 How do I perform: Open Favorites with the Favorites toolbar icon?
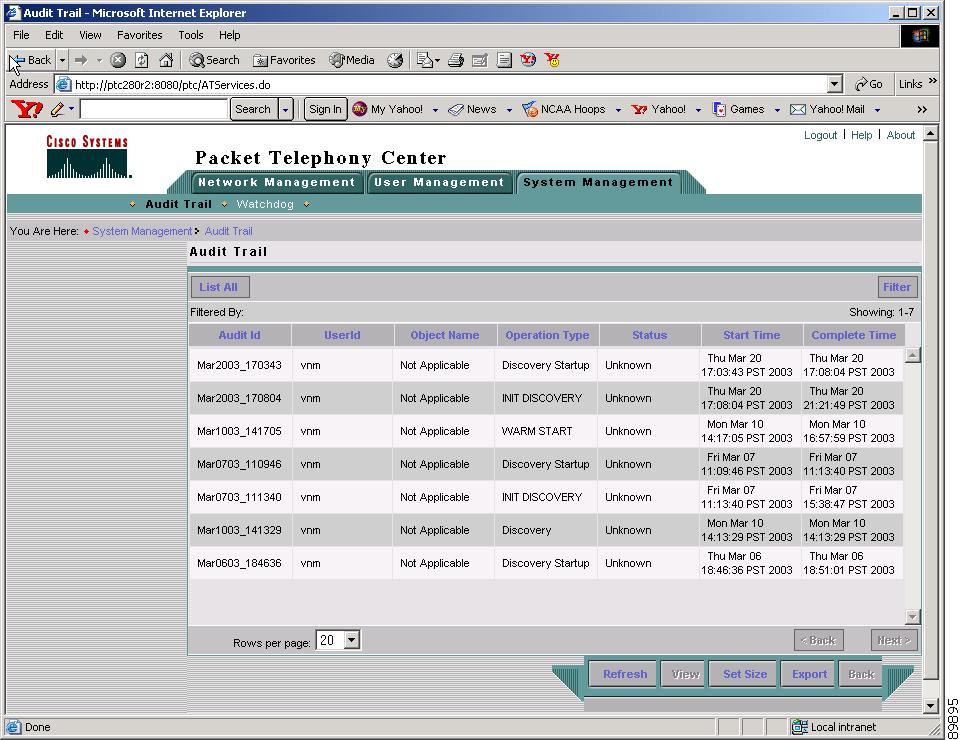pyautogui.click(x=284, y=60)
